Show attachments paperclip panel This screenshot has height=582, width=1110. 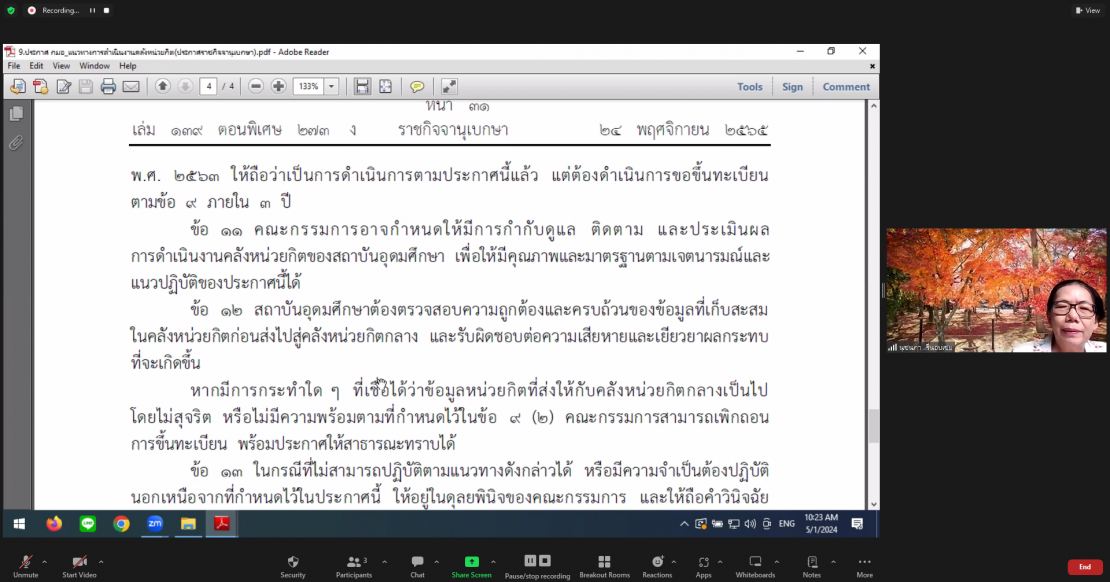tap(16, 143)
